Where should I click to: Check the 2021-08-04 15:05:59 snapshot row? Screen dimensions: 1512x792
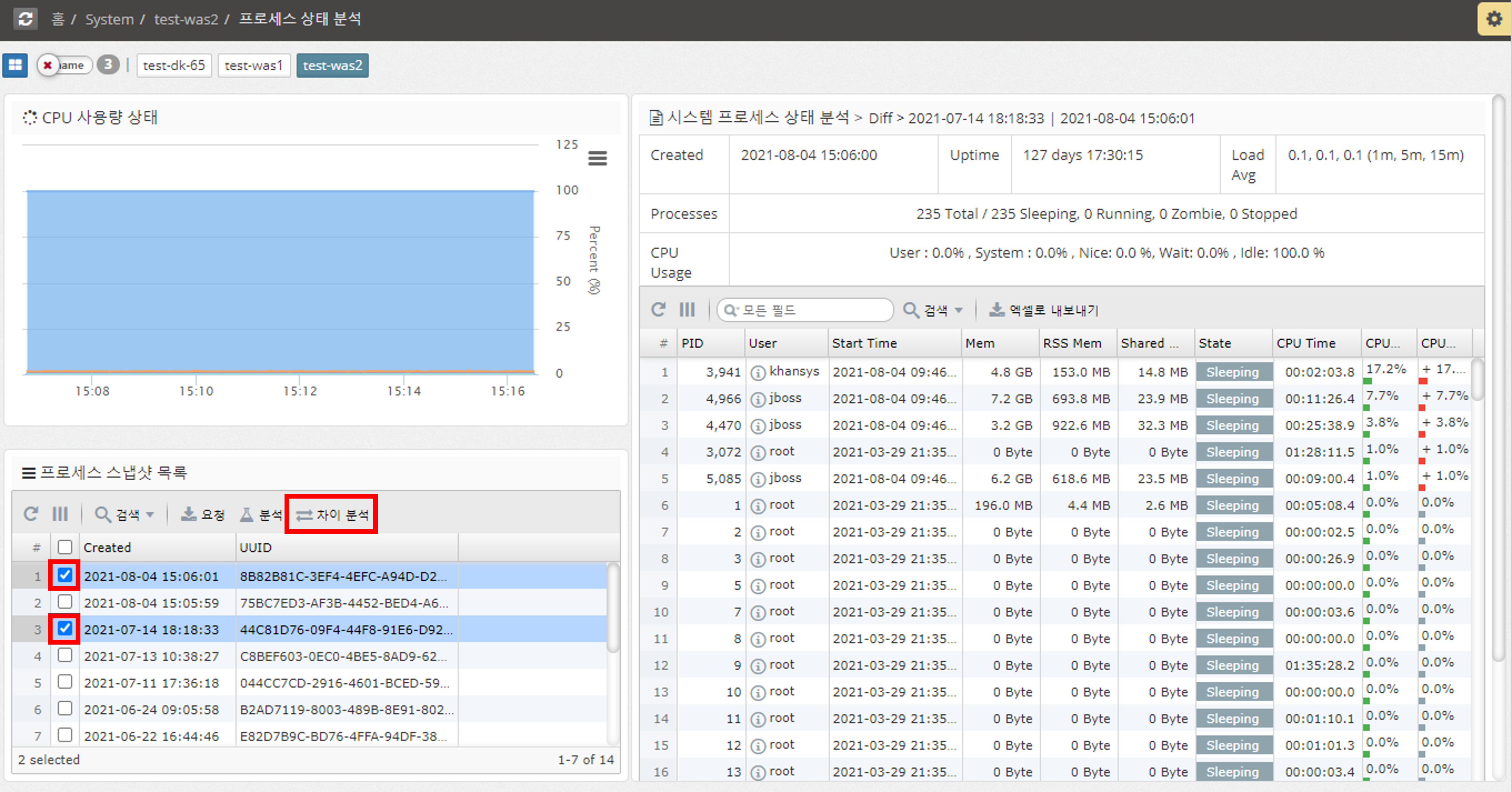pos(65,602)
